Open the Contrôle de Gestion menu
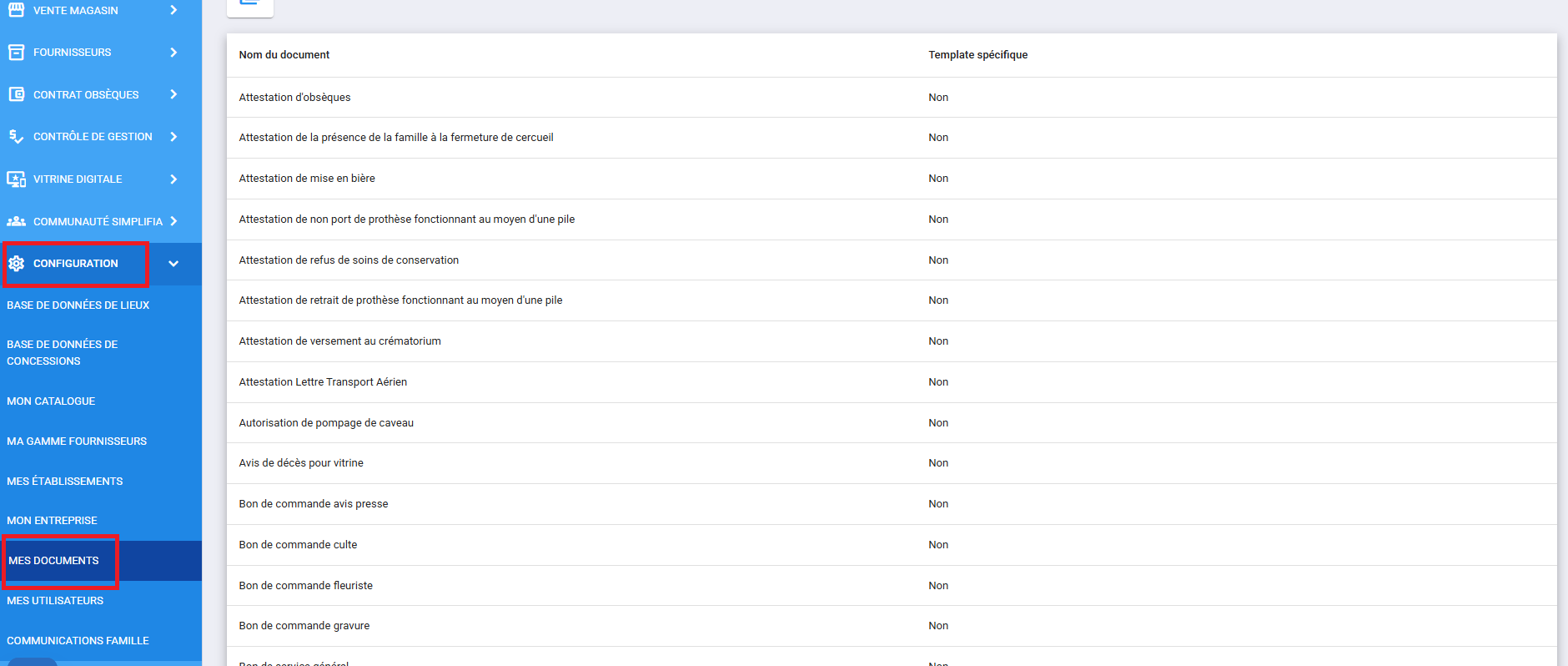The image size is (1568, 666). (x=93, y=136)
